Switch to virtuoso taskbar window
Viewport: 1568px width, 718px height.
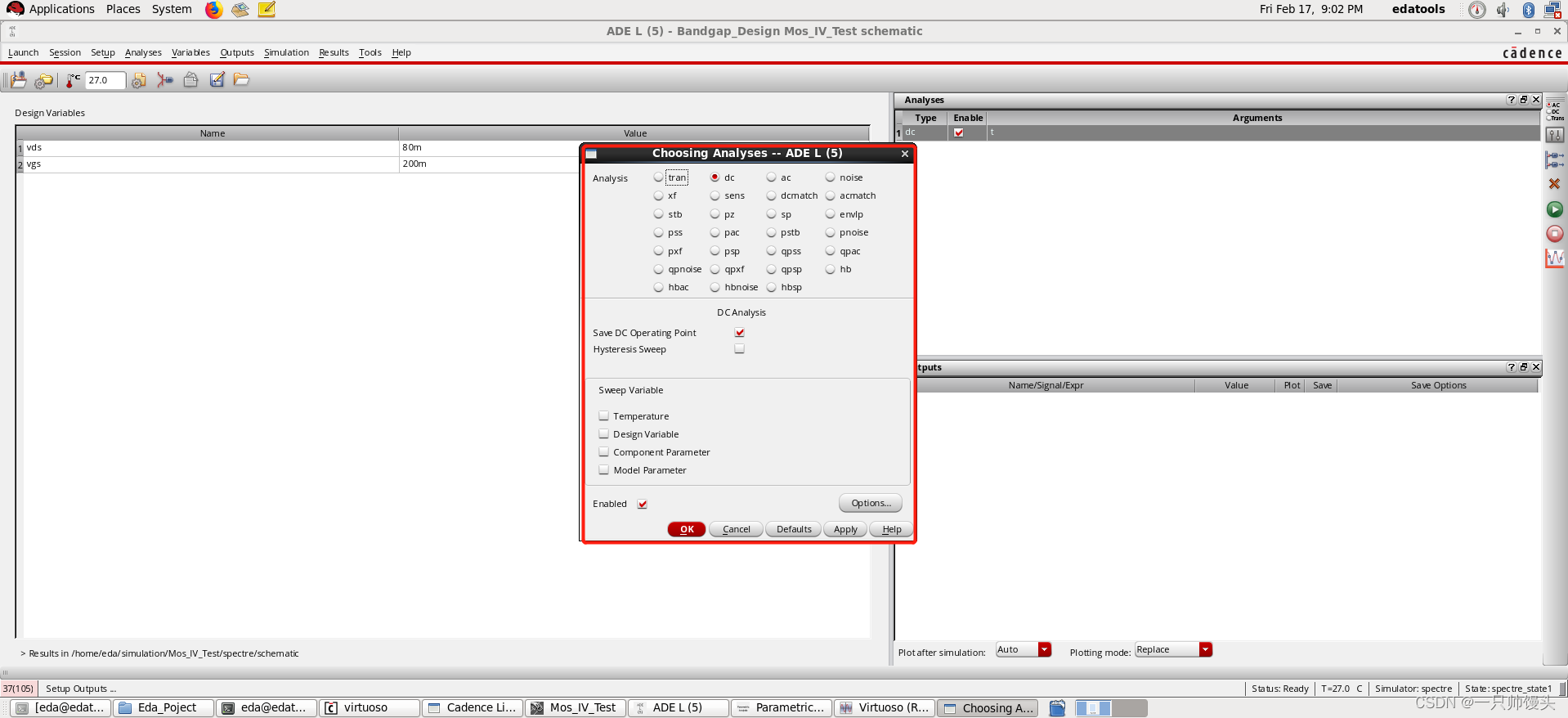point(370,708)
